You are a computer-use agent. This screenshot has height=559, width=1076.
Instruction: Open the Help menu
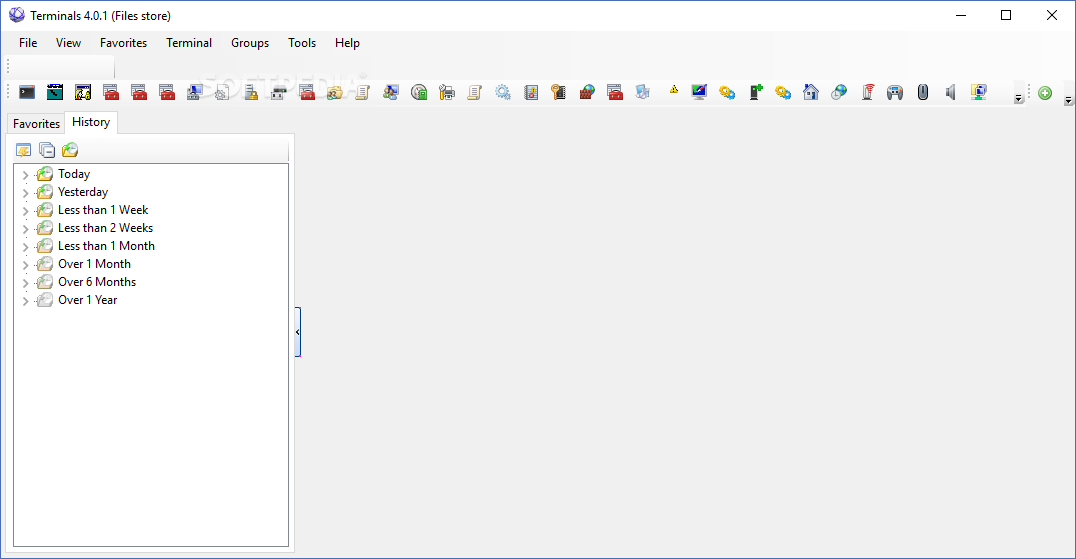click(347, 43)
